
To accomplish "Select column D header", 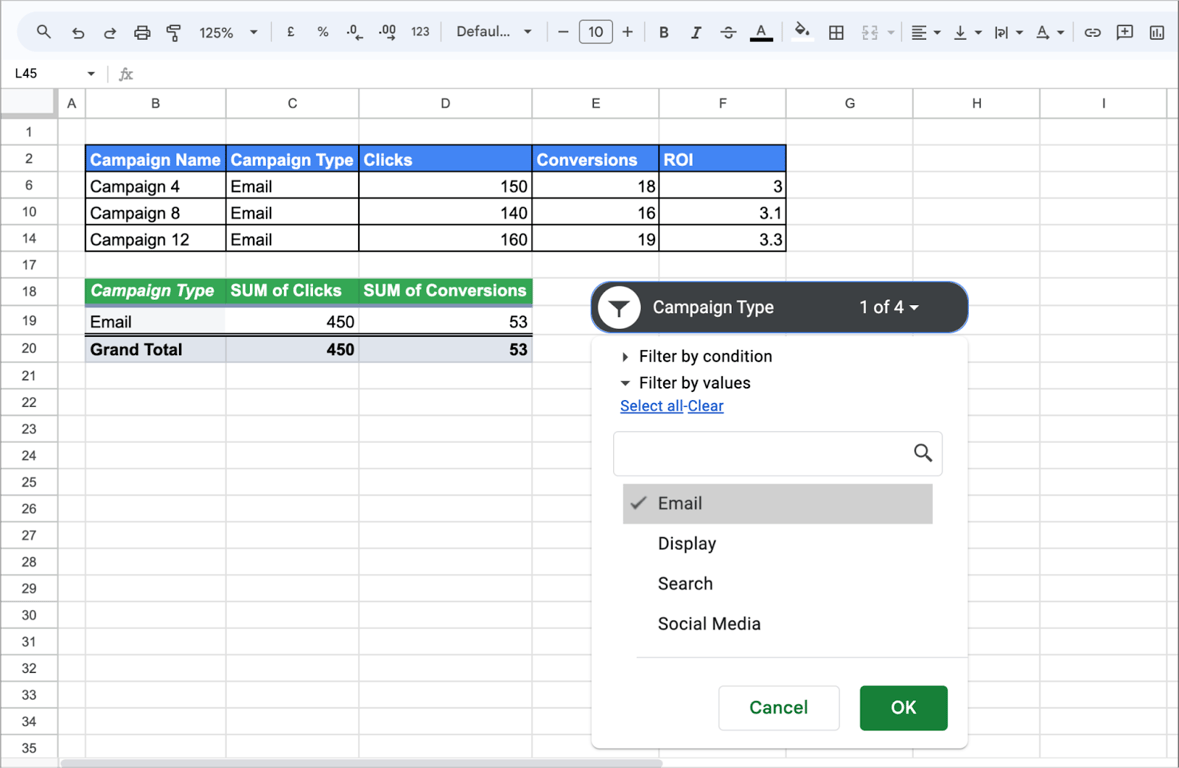I will [x=445, y=103].
